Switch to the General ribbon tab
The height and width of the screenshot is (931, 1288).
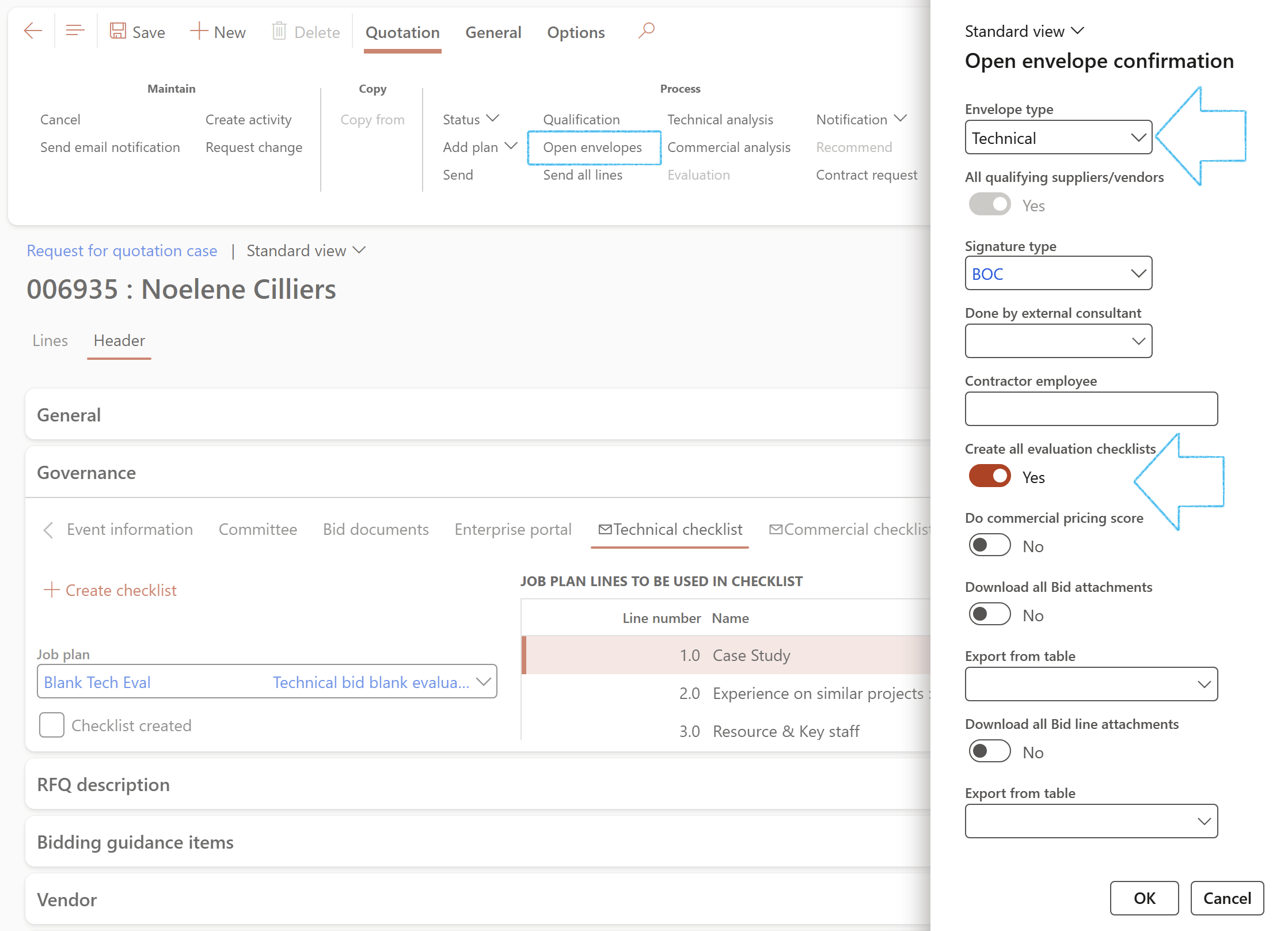click(x=493, y=33)
